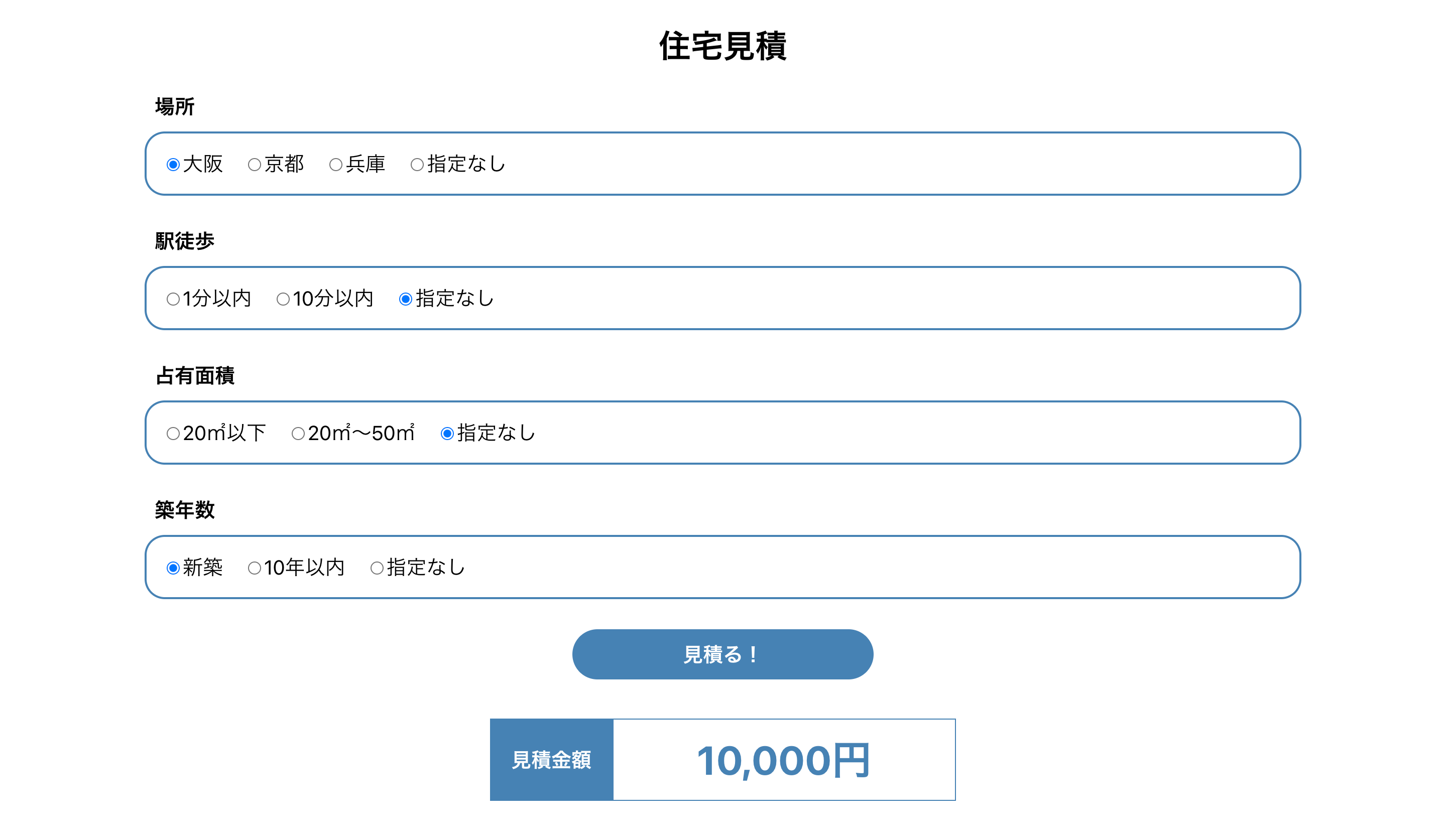Click the 見積金額 label box
Viewport: 1446px width, 840px height.
[551, 760]
